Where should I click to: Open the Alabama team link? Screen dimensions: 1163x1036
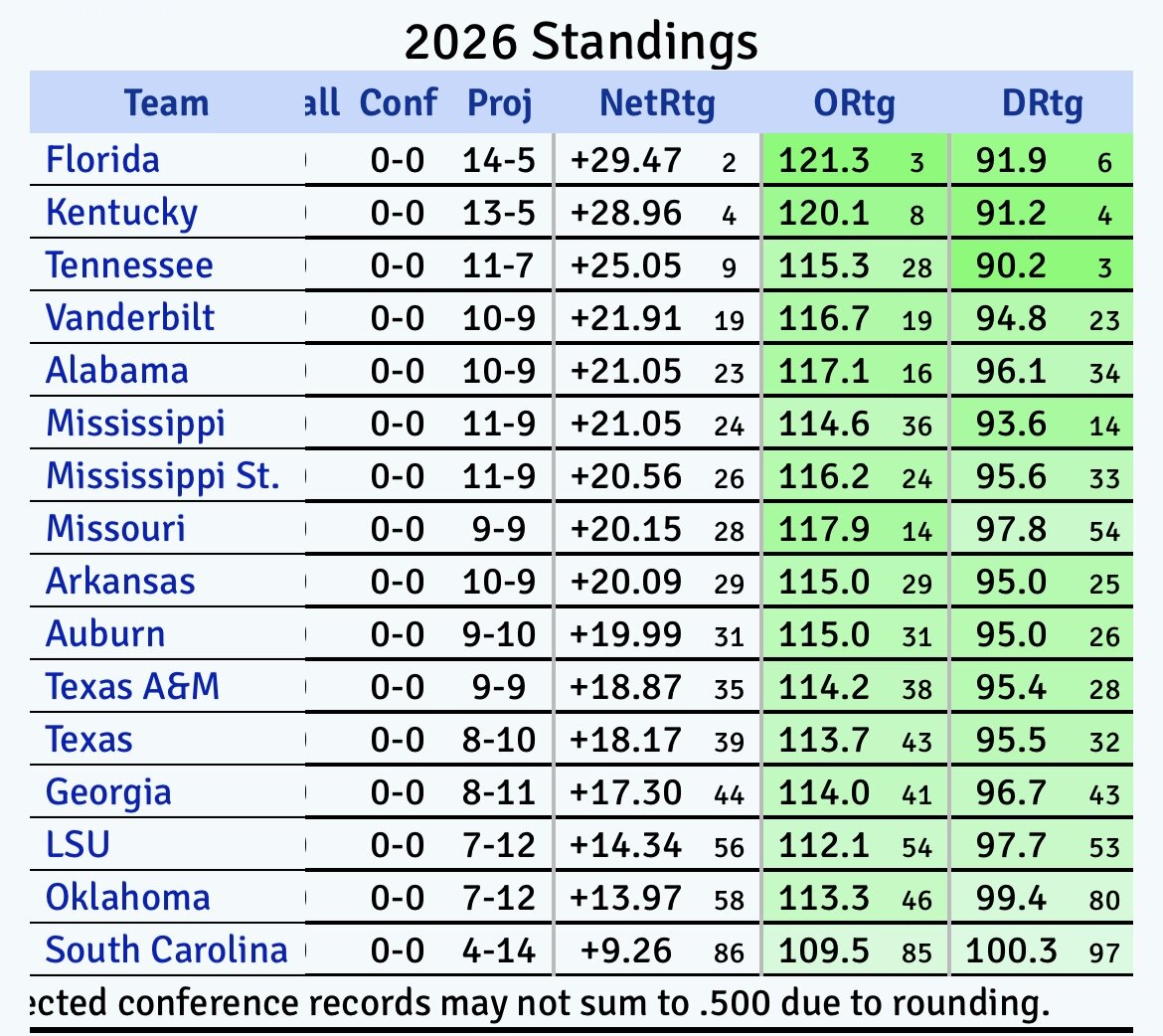(116, 371)
